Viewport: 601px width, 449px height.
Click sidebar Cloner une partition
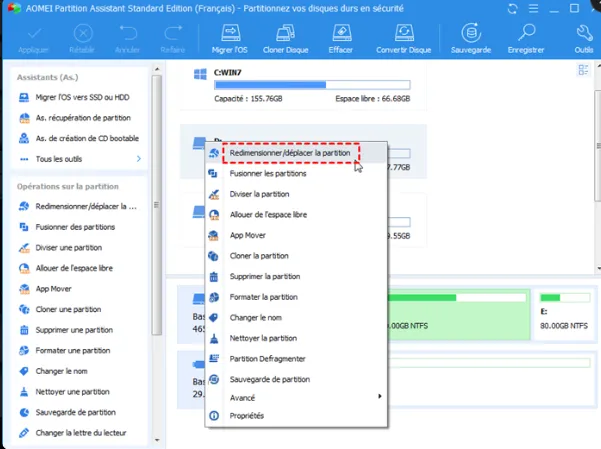pyautogui.click(x=60, y=309)
